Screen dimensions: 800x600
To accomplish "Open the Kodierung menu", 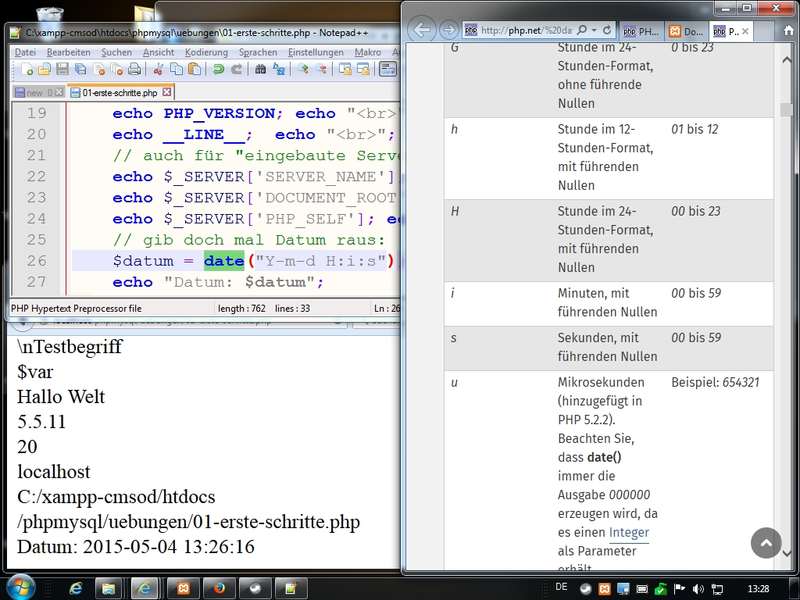I will pyautogui.click(x=206, y=52).
